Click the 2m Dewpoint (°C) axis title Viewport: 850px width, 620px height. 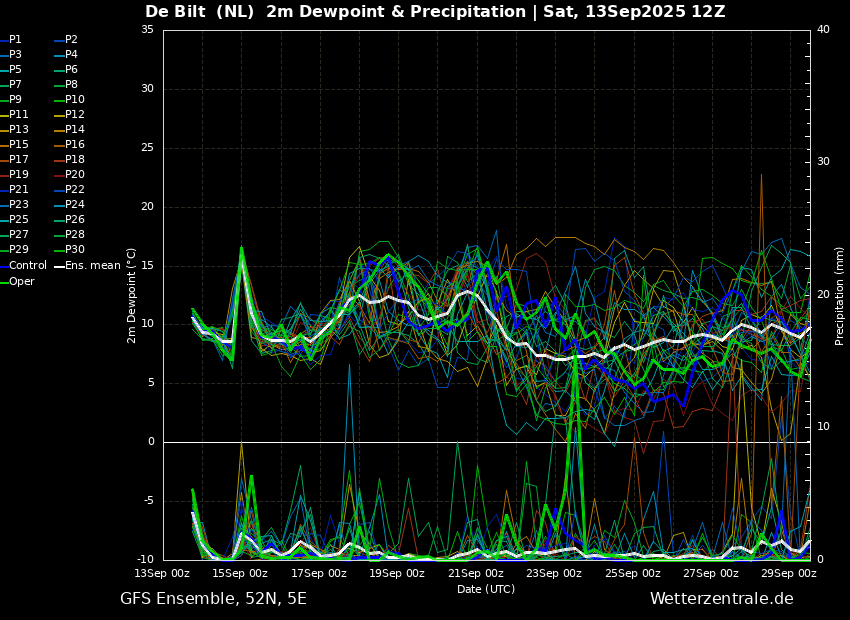131,295
